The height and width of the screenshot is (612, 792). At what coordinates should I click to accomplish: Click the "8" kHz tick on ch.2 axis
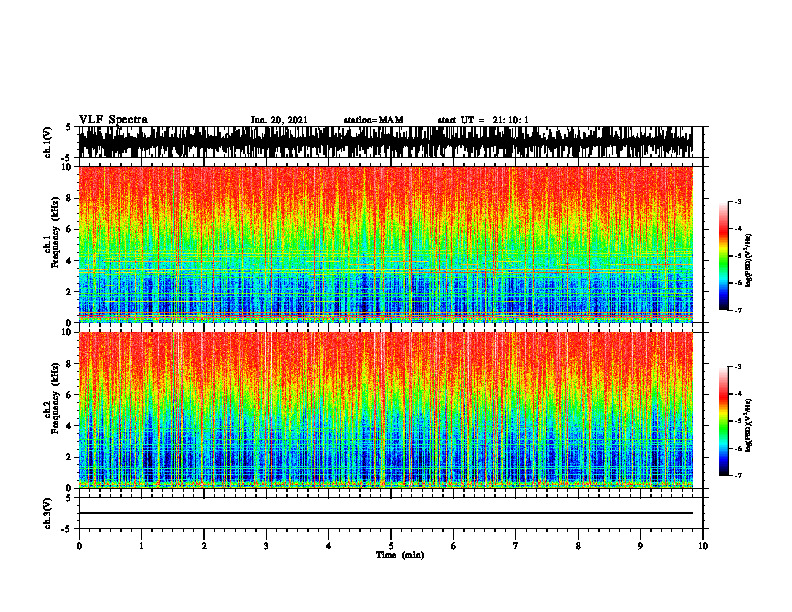pos(70,364)
